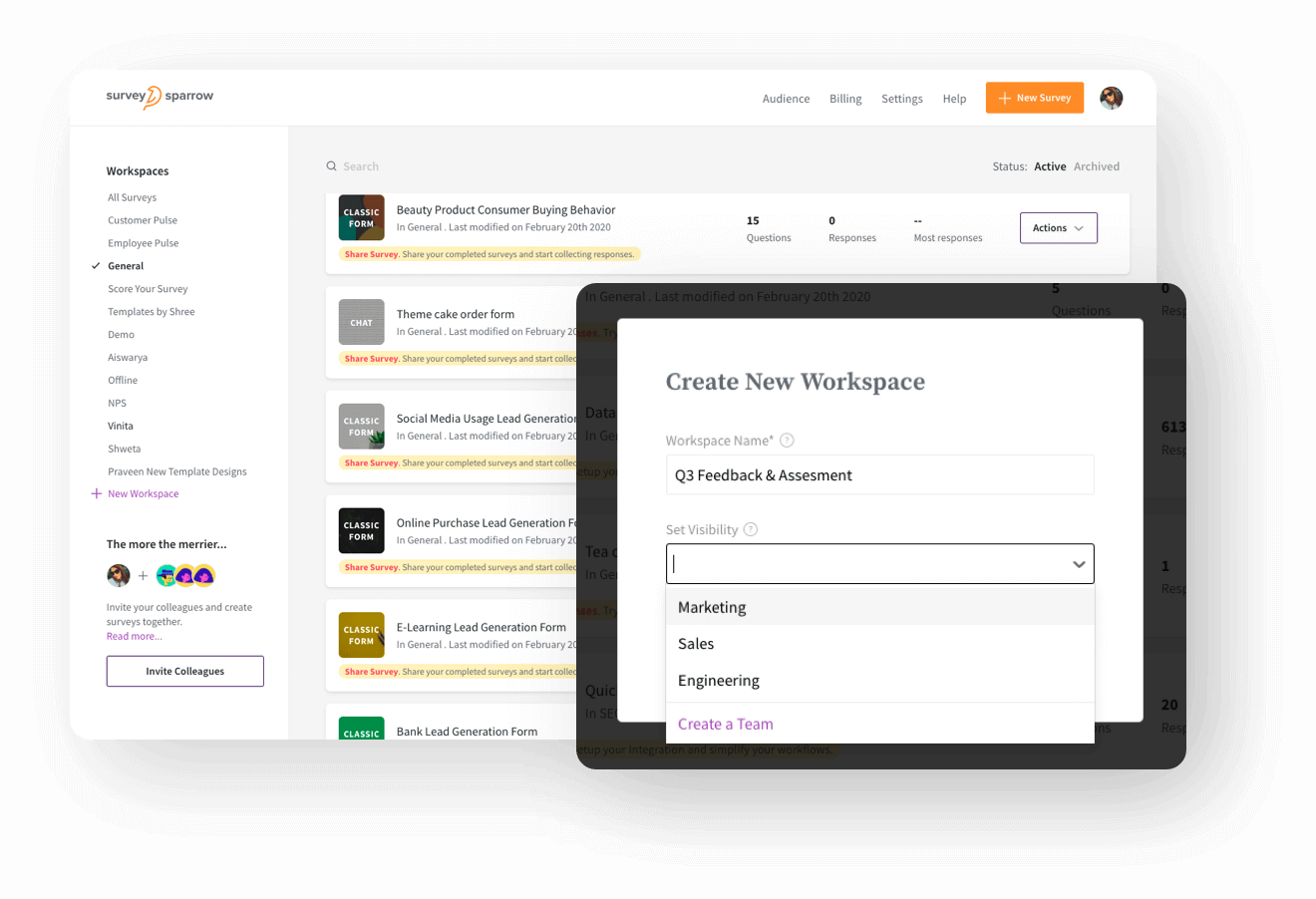The width and height of the screenshot is (1316, 899).
Task: Click the Create a Team link
Action: [725, 724]
